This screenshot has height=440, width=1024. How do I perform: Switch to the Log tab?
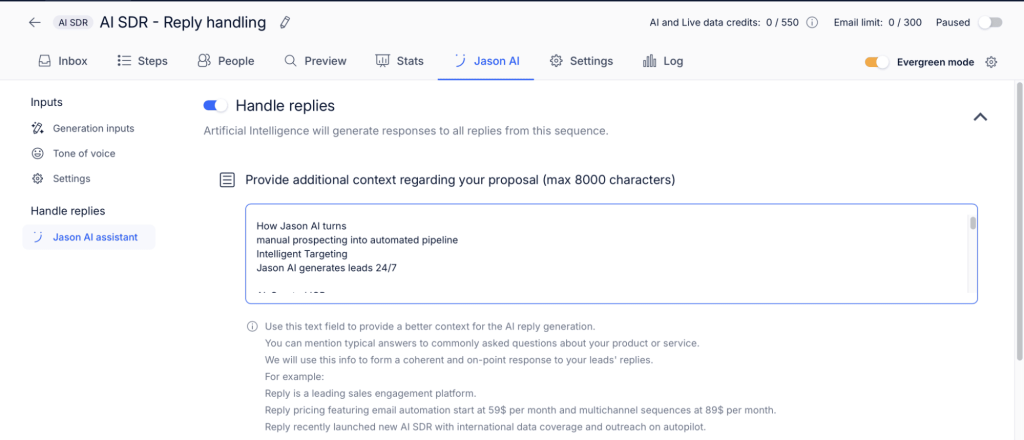click(663, 61)
